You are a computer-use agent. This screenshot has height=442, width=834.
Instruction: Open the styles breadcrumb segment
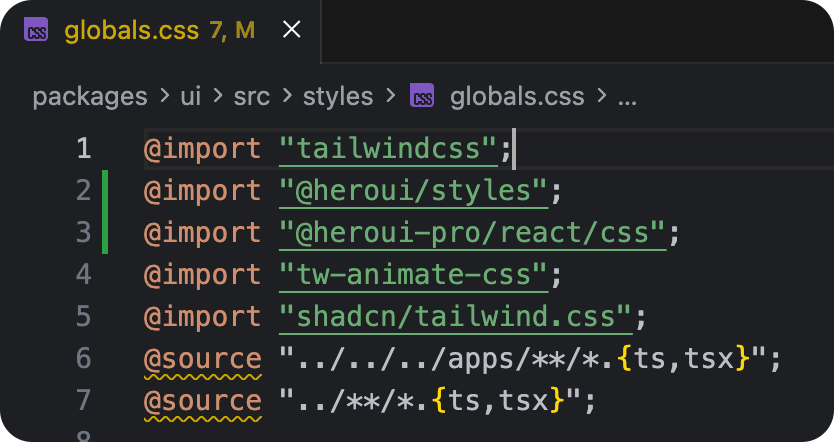338,97
